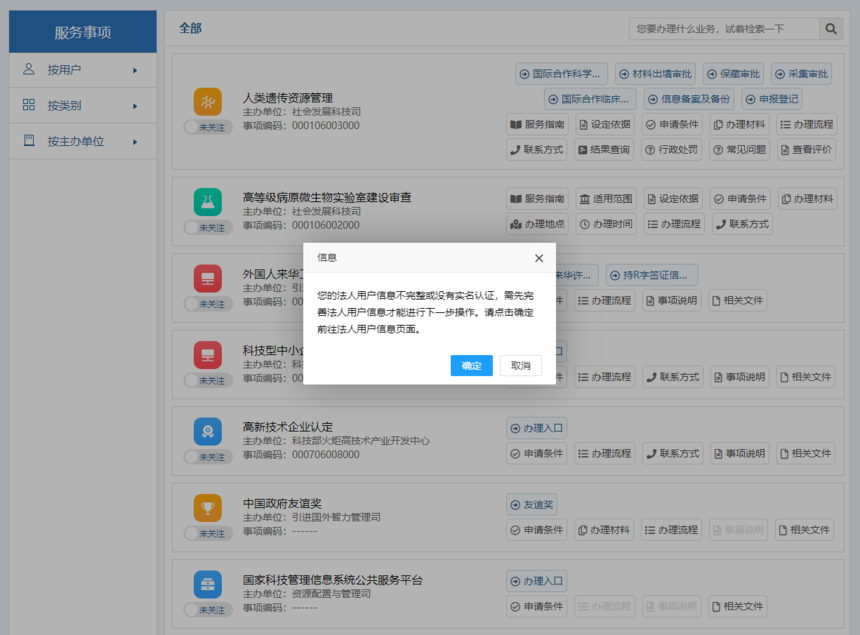The width and height of the screenshot is (860, 635).
Task: Click 办理材料 under 中国政府友谊奖
Action: tap(603, 530)
